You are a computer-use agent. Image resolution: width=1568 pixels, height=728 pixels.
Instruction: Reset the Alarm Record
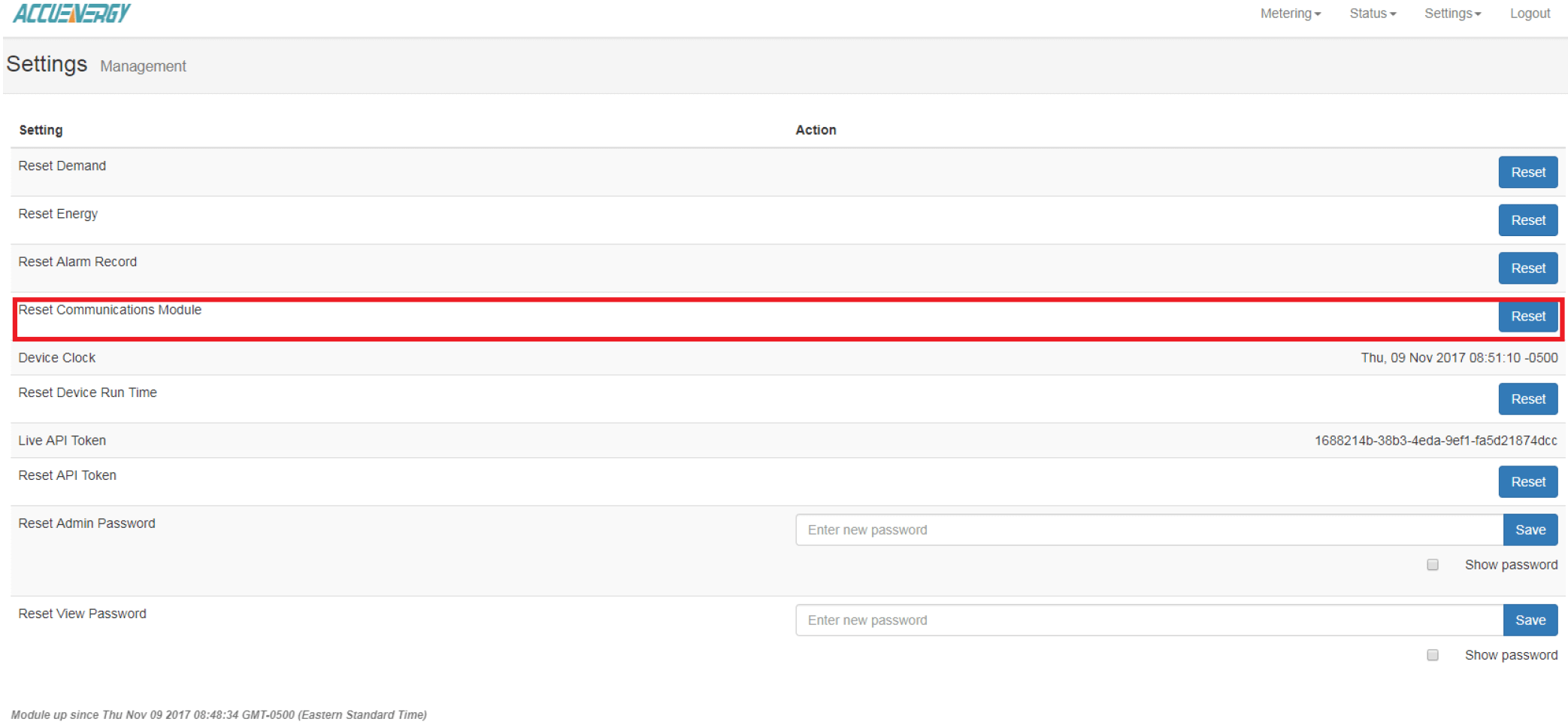point(1527,268)
